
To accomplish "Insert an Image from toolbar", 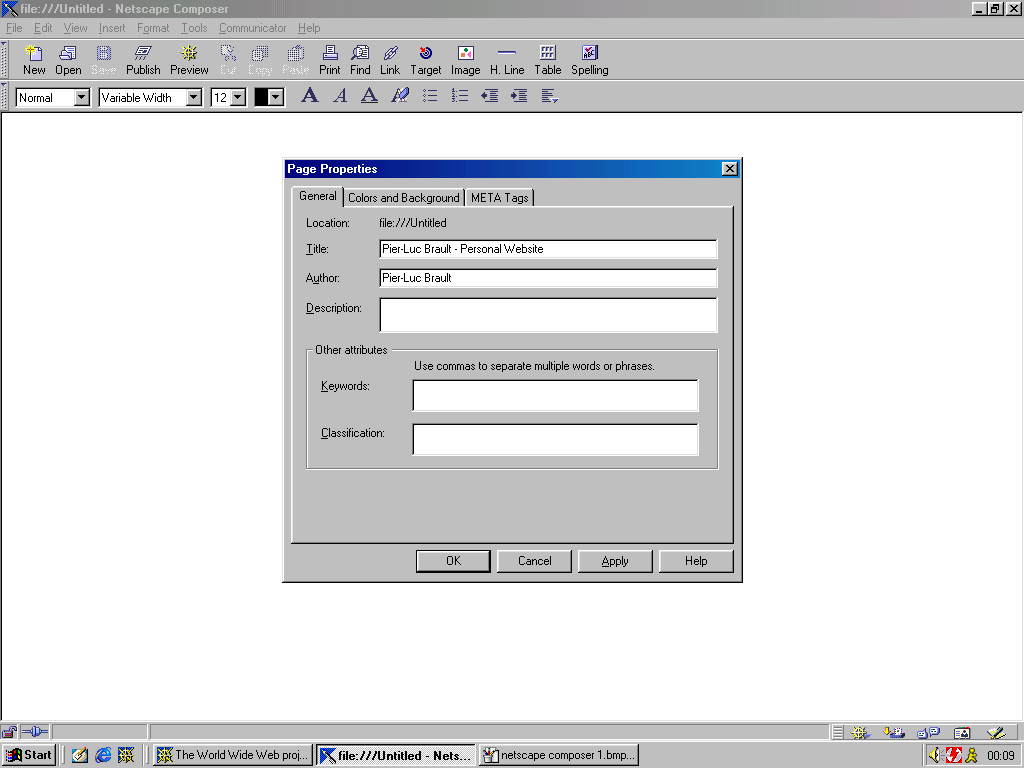I will (x=466, y=60).
